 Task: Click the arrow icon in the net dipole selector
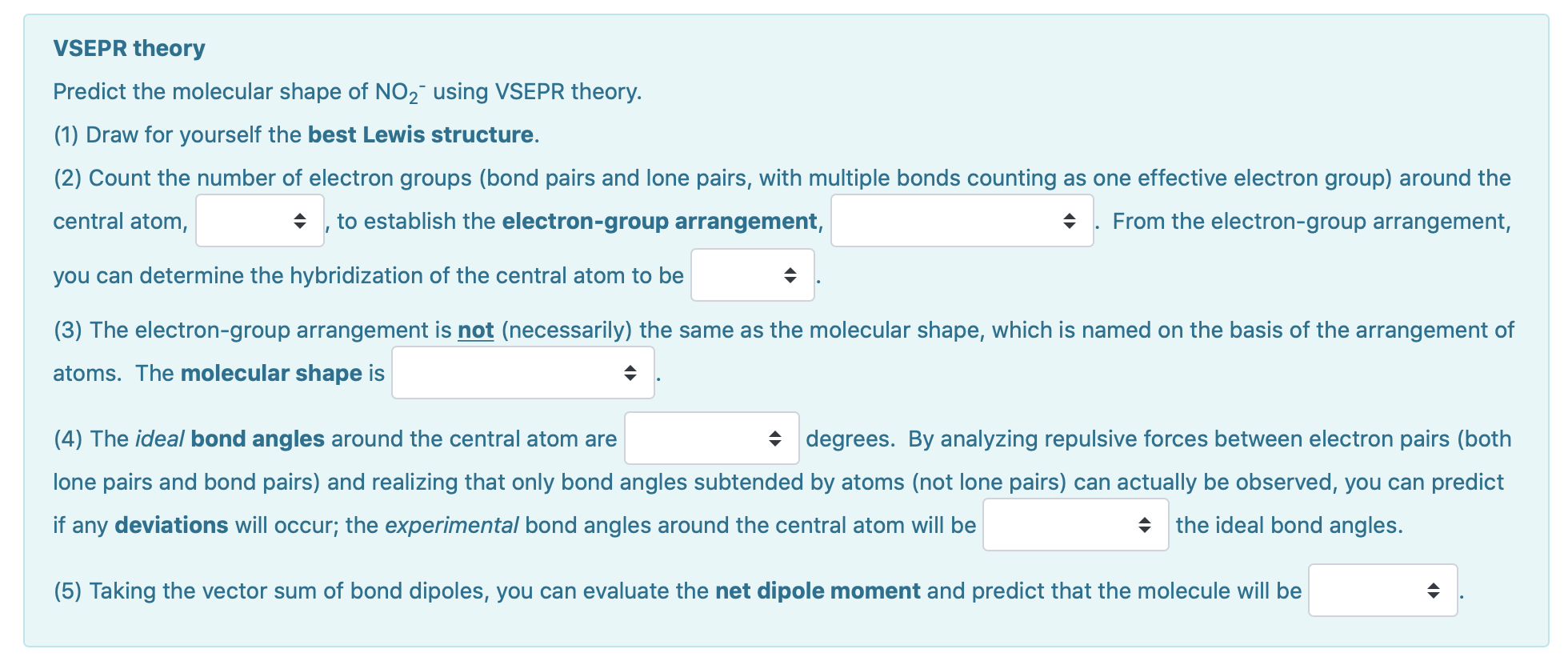[1434, 590]
